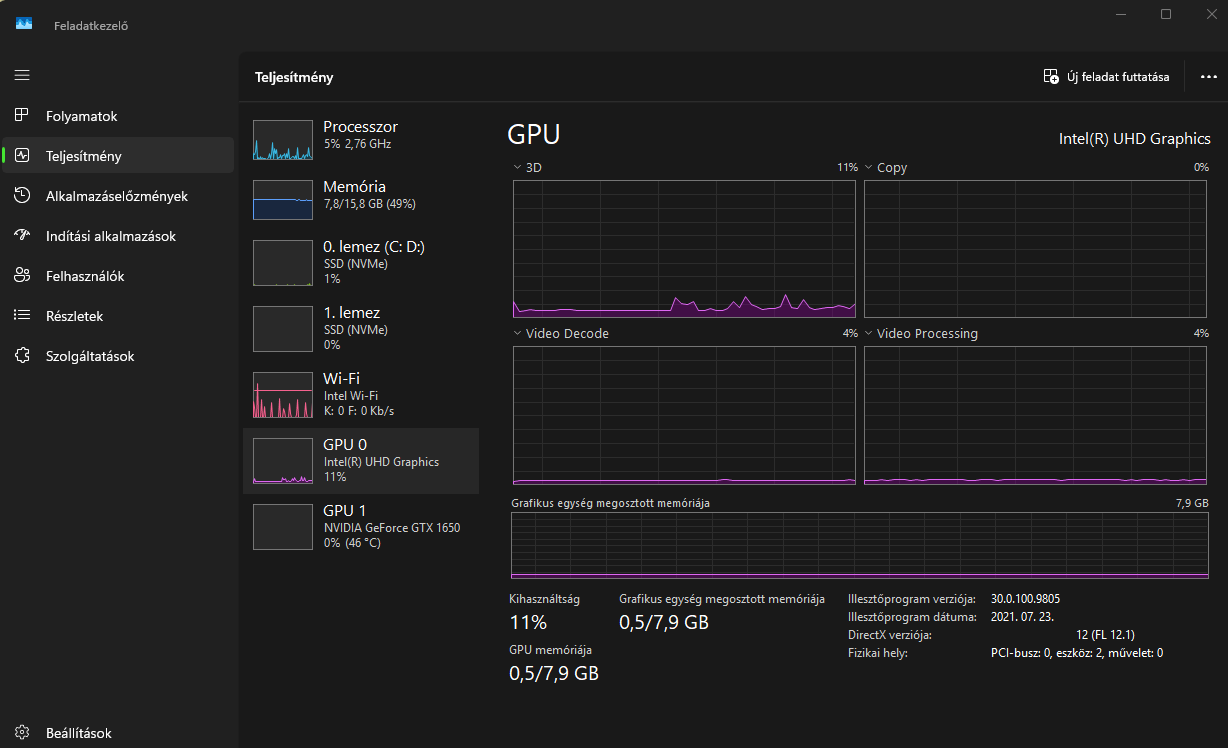
Task: Select GPU 1 NVIDIA GeForce GTX 1650
Action: 360,526
